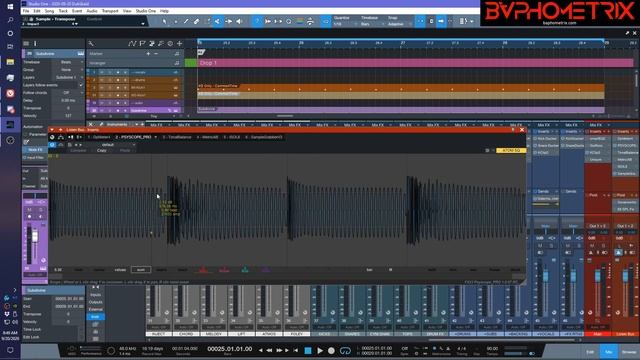Click the Copy button in plugin header
The image size is (640, 360).
(x=102, y=151)
